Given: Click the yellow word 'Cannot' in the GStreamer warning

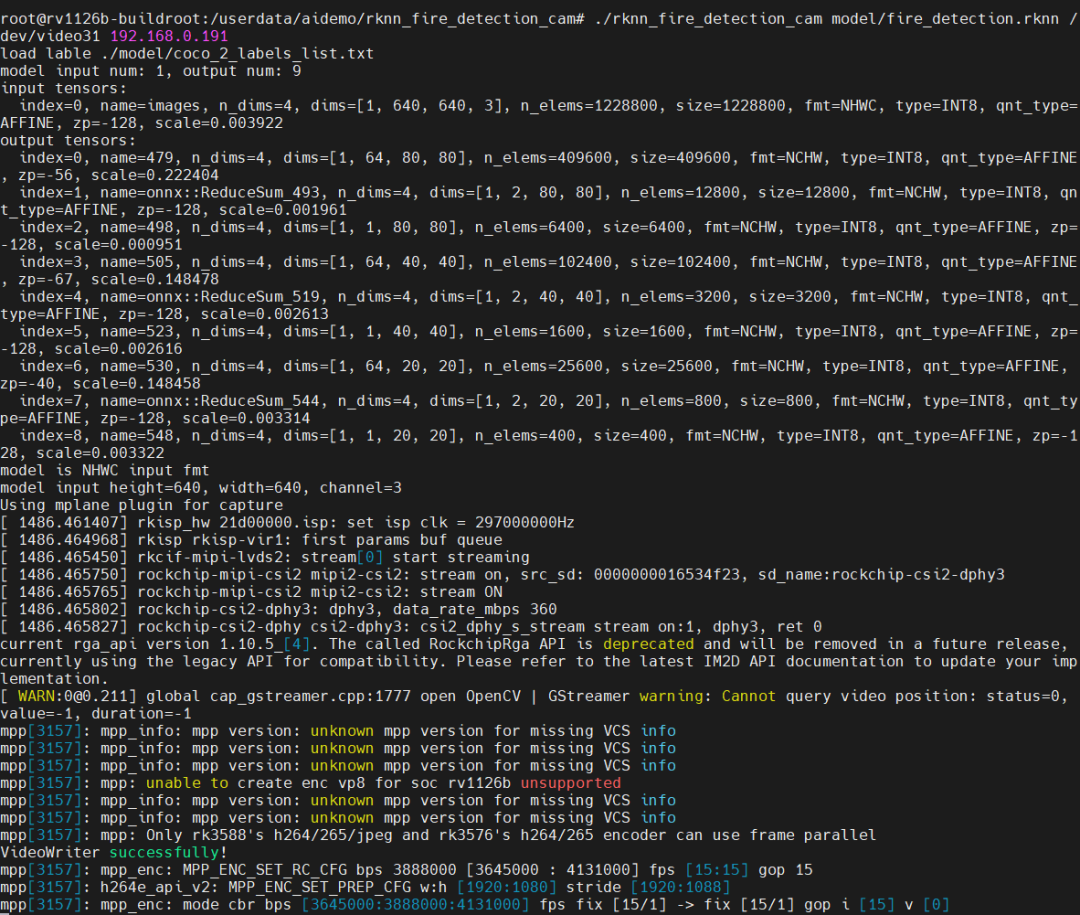Looking at the screenshot, I should [749, 696].
